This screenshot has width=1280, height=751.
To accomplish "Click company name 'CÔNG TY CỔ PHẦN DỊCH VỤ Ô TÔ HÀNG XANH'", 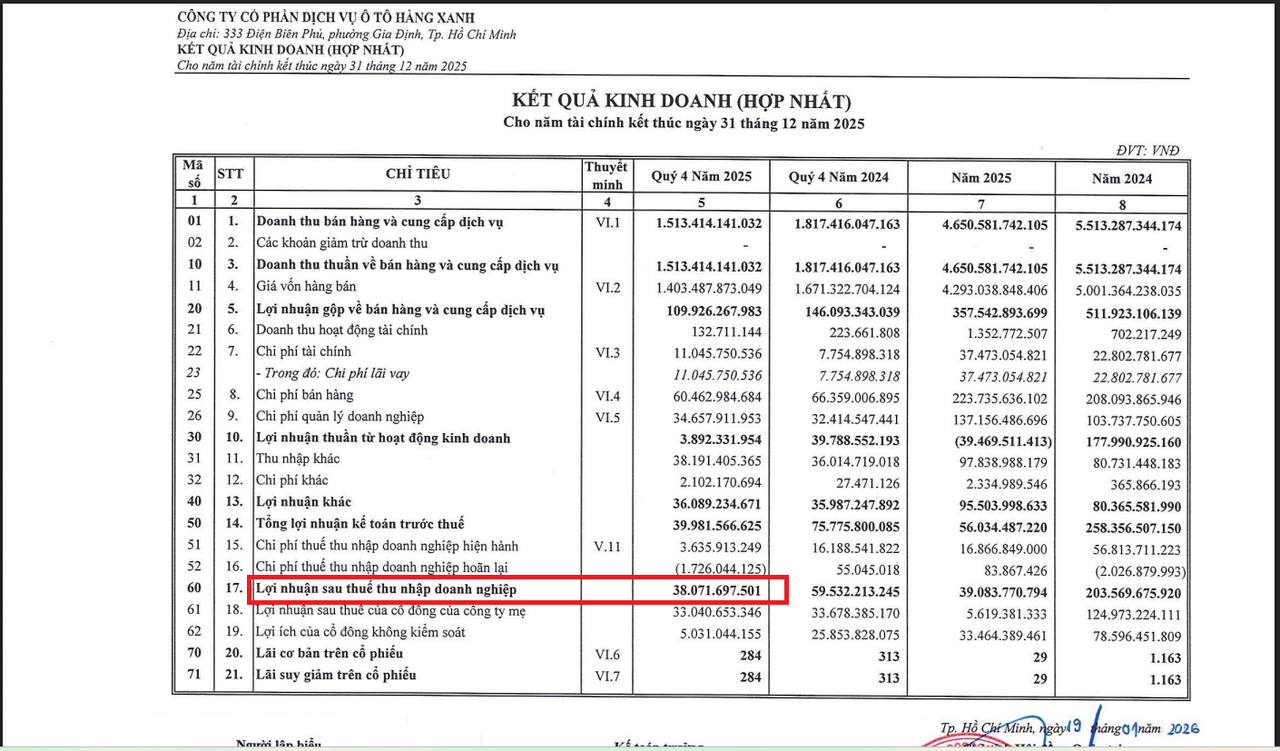I will coord(326,17).
